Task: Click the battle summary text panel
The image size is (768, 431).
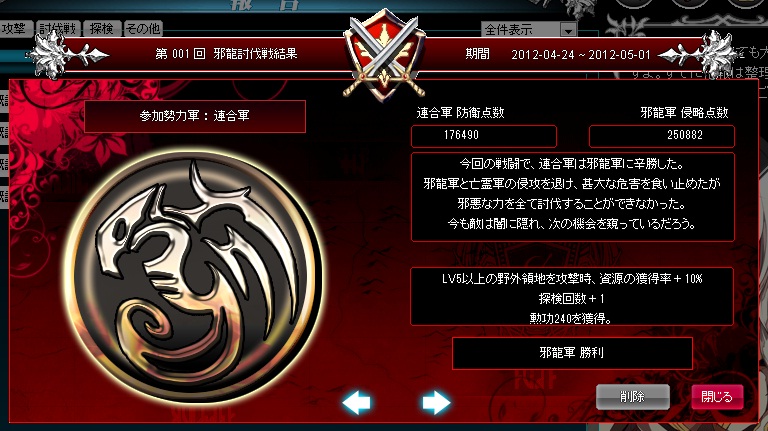Action: (573, 197)
